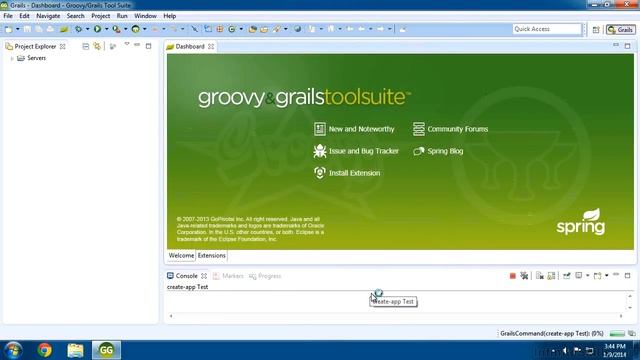Click the Open Console icon
Screen dimensions: 640x360
[598, 276]
